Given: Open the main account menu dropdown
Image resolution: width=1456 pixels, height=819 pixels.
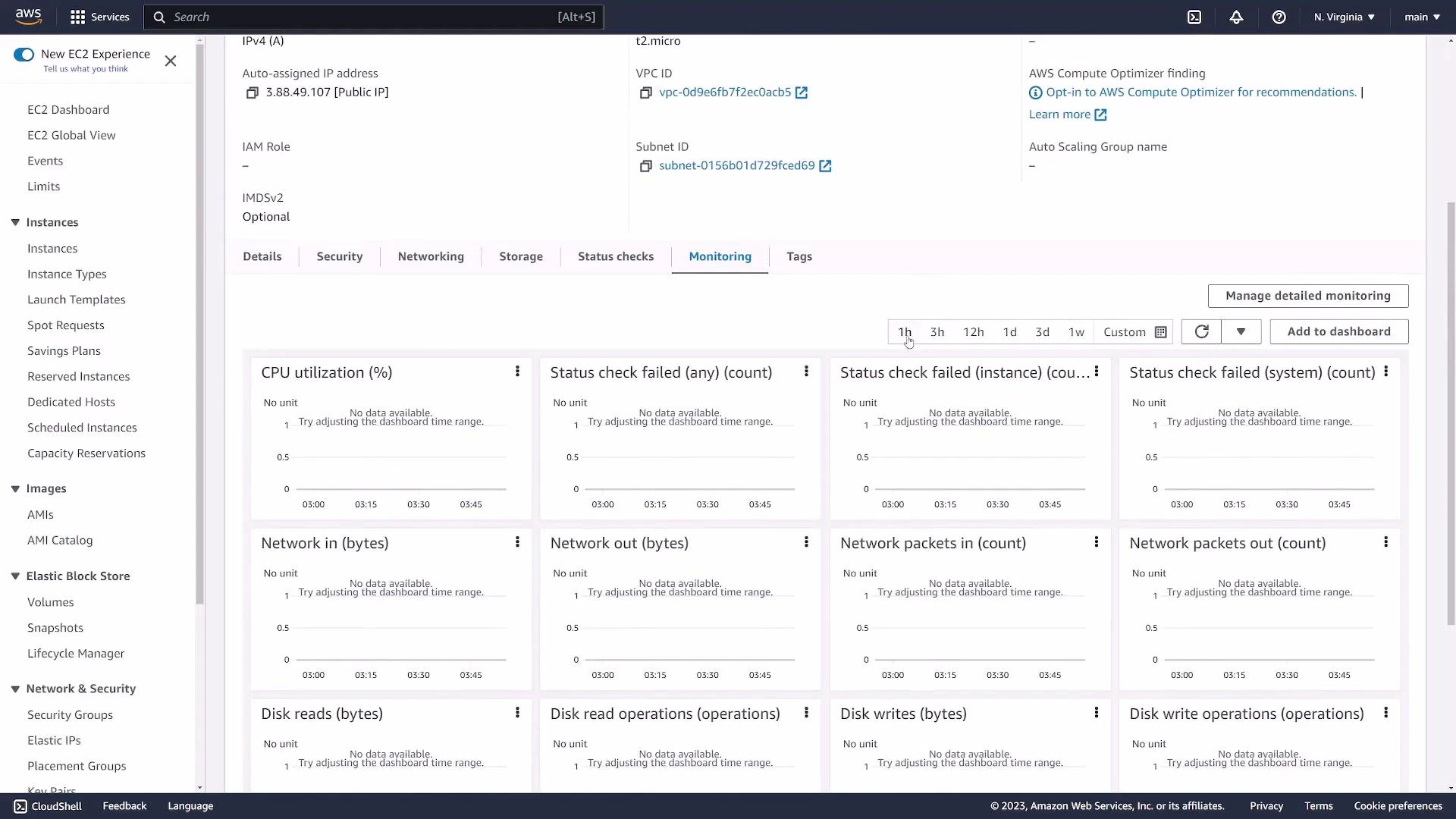Looking at the screenshot, I should 1421,17.
